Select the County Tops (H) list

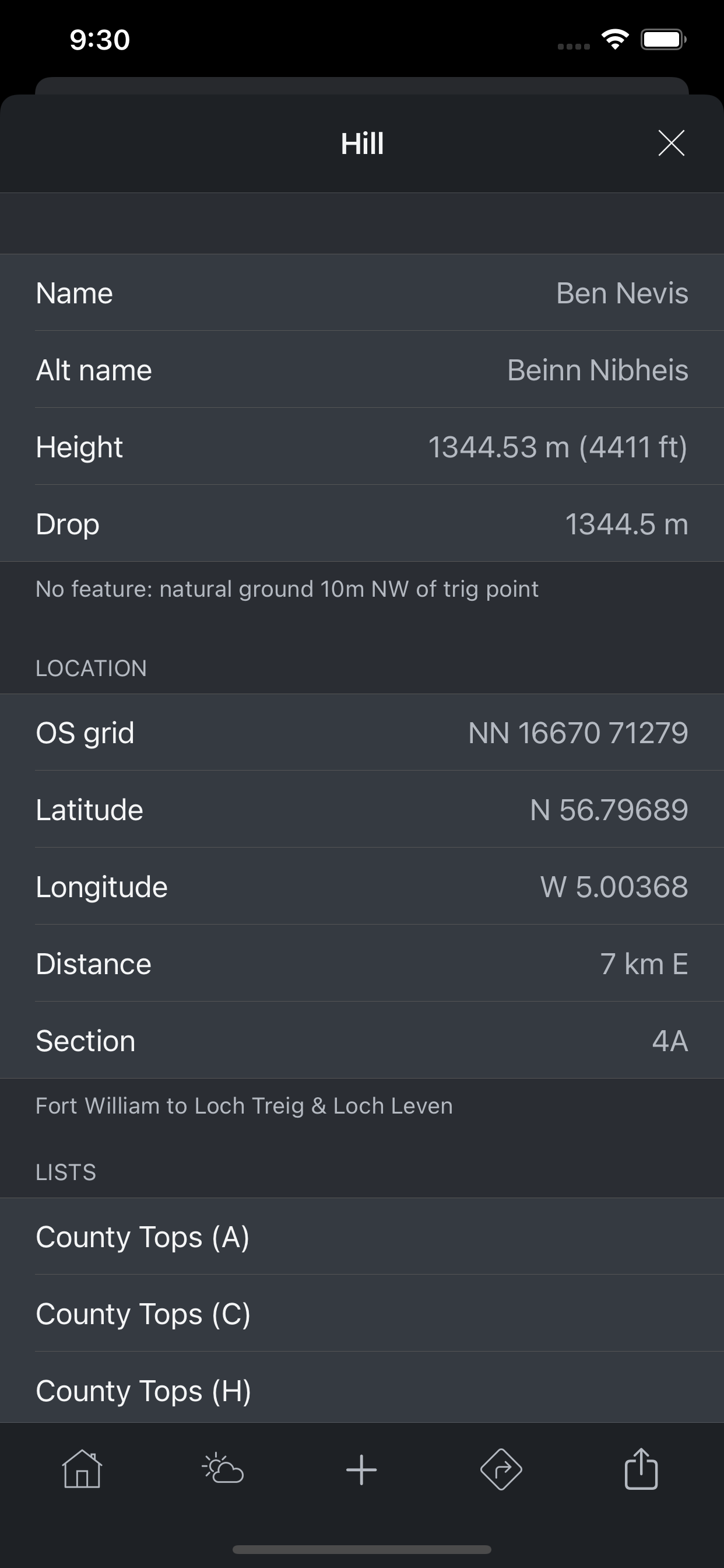(361, 1390)
